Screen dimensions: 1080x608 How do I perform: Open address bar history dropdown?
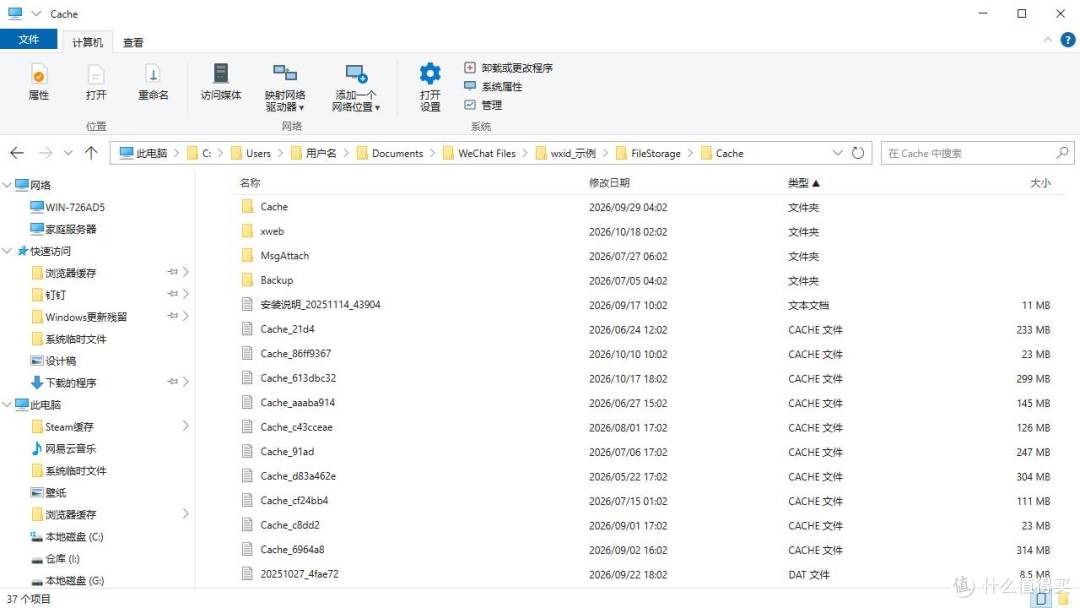click(x=838, y=153)
